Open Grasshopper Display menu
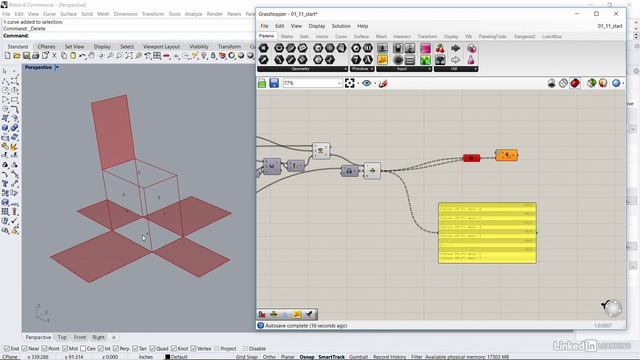640x360 pixels. click(317, 26)
